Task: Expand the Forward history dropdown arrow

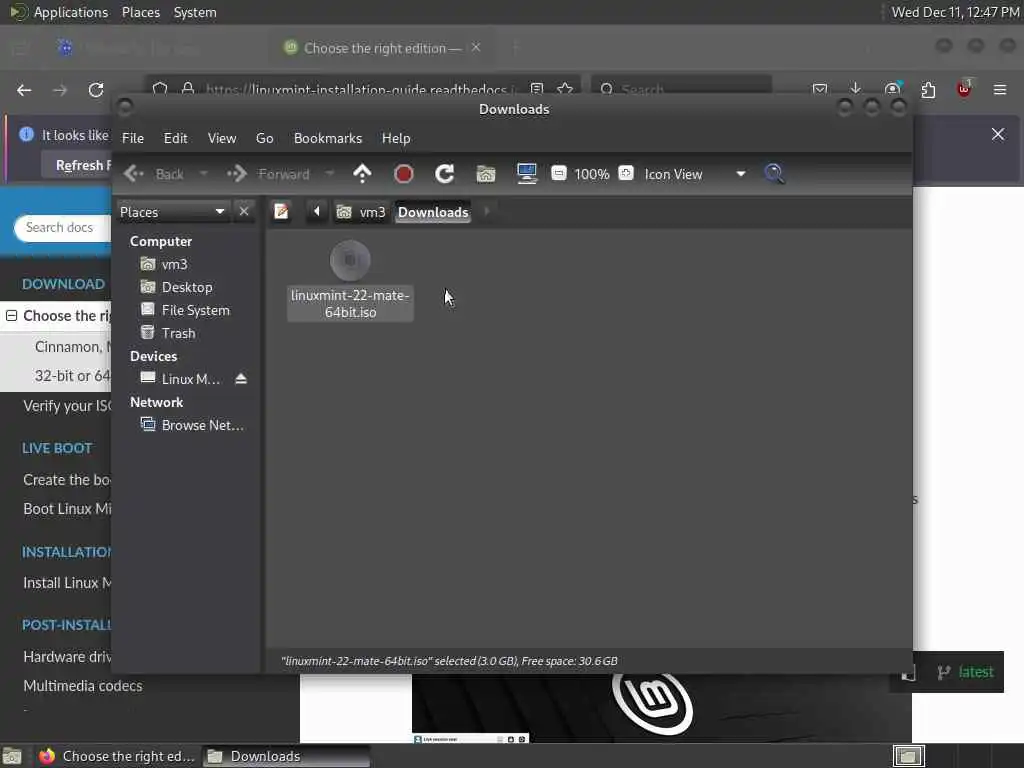Action: click(x=329, y=174)
